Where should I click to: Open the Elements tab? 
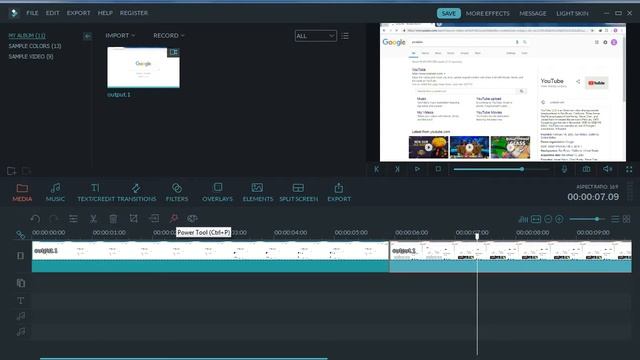258,193
